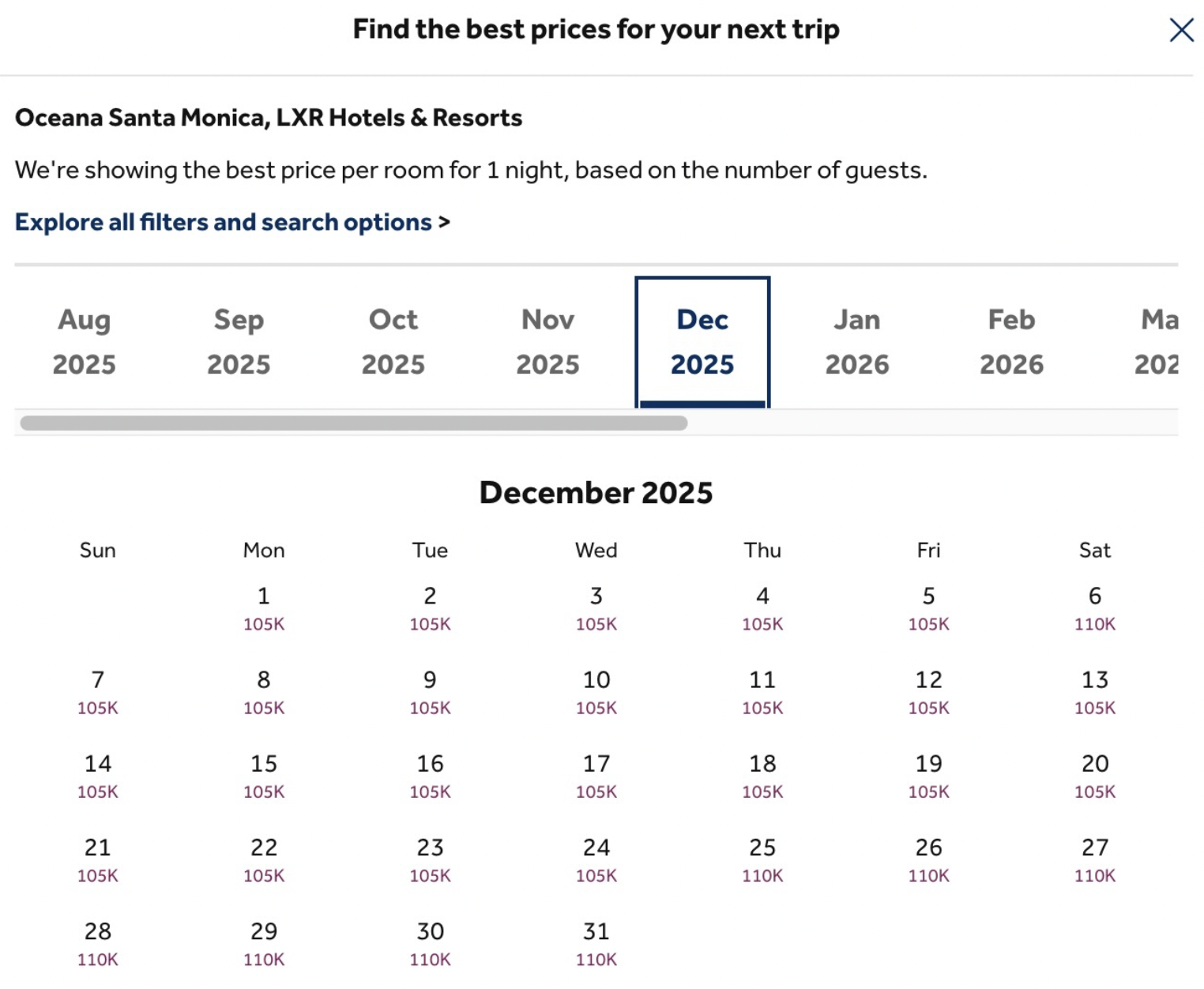Select the Dec 2025 tab
1204x989 pixels.
coord(702,341)
